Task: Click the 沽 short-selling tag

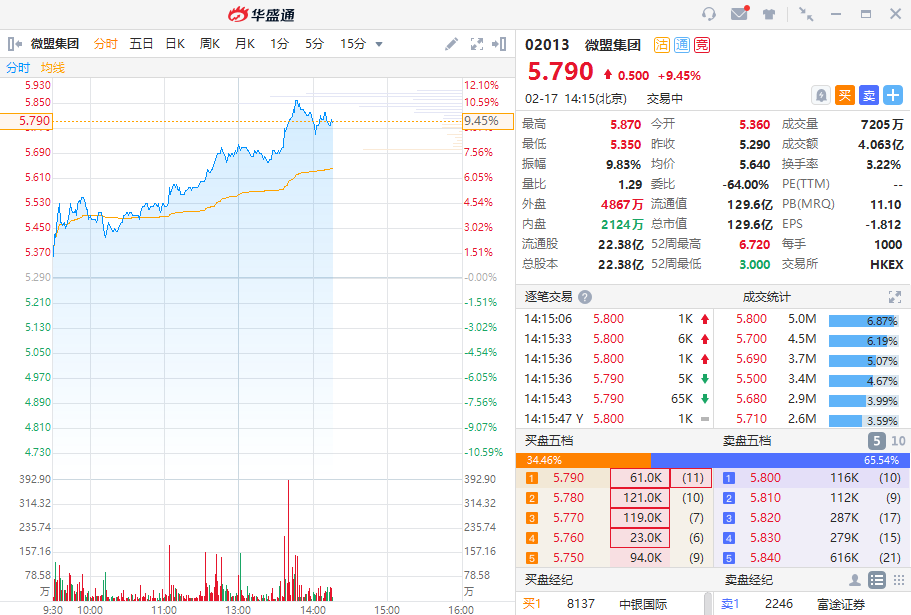Action: pyautogui.click(x=662, y=45)
